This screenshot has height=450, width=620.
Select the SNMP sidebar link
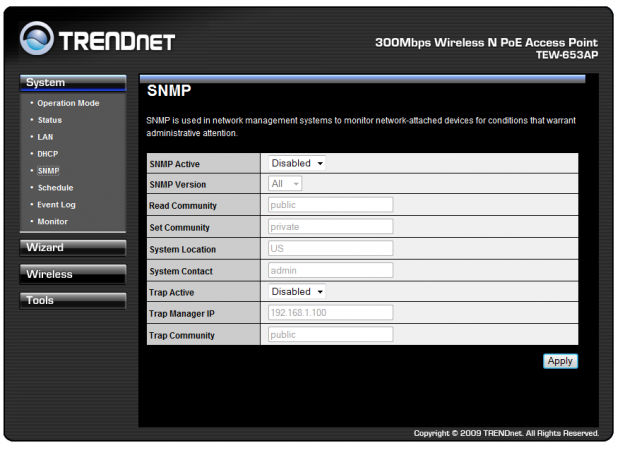(48, 171)
